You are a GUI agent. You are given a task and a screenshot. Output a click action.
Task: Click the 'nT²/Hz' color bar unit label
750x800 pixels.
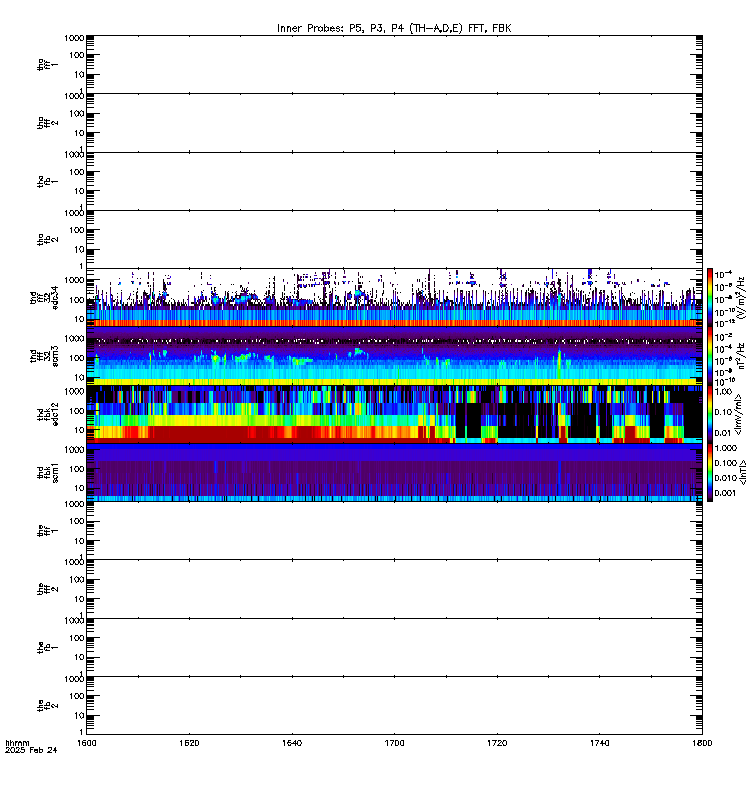click(x=741, y=356)
